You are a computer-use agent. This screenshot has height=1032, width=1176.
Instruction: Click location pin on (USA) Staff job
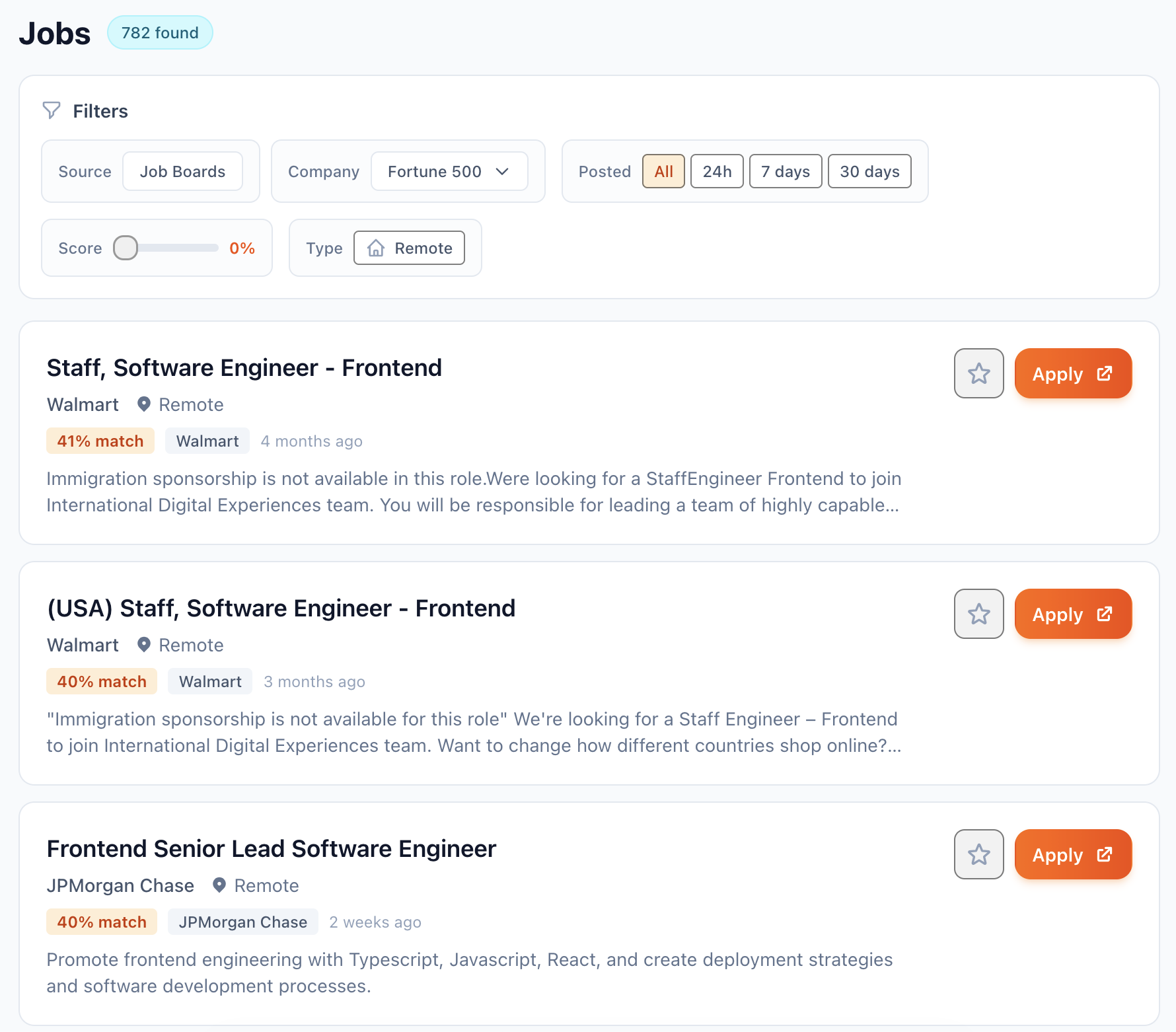pyautogui.click(x=143, y=645)
